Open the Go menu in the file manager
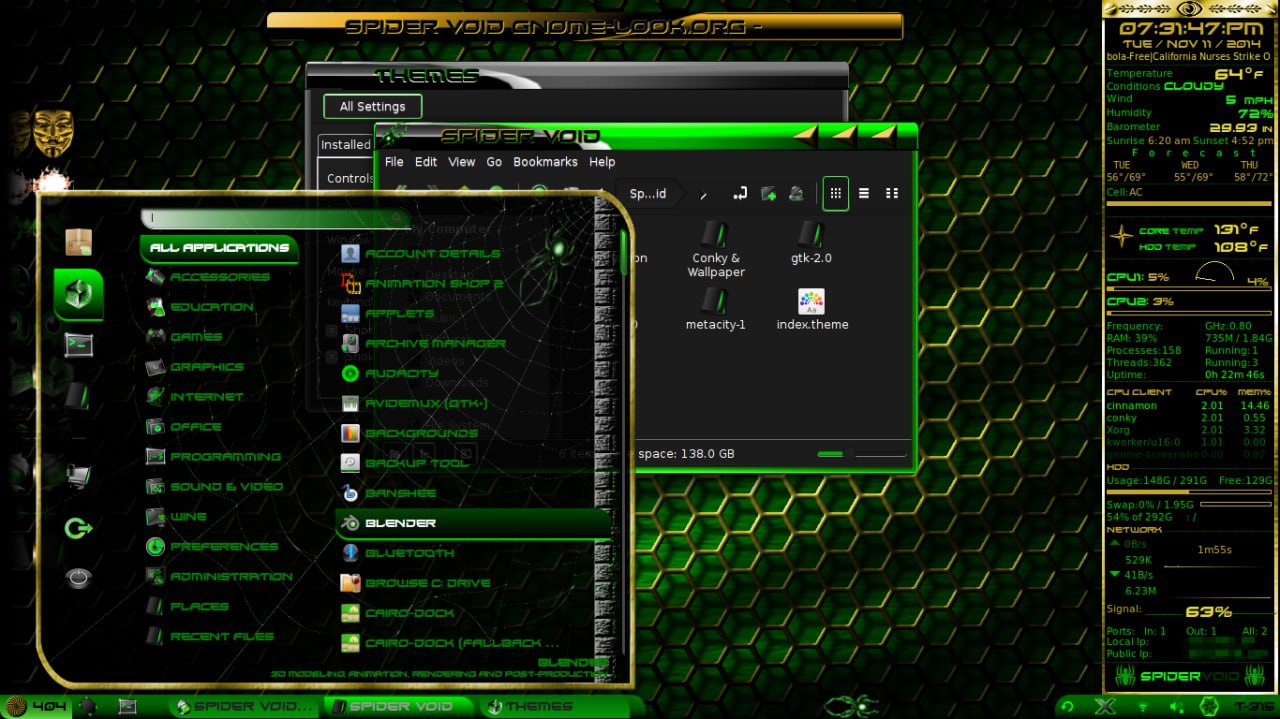 [494, 162]
